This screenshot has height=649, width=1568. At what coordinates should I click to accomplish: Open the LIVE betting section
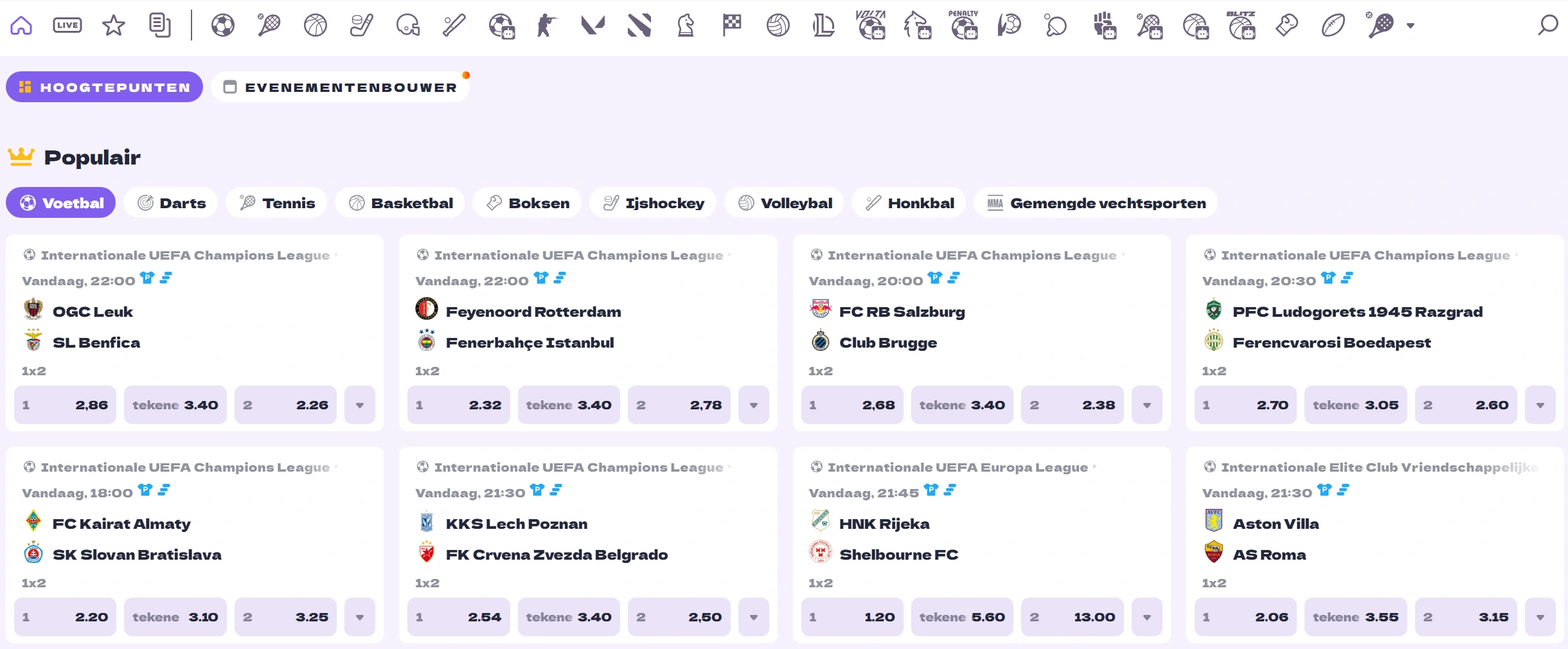(x=67, y=26)
